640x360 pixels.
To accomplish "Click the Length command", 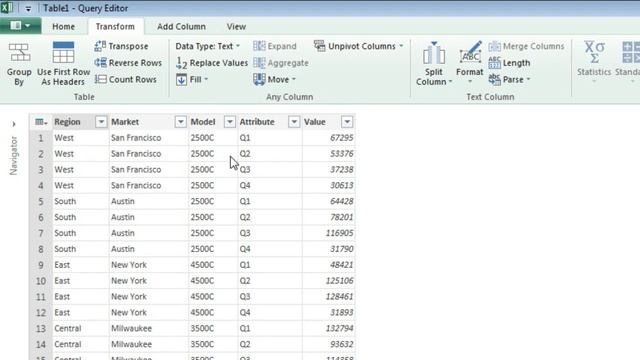I will point(509,63).
